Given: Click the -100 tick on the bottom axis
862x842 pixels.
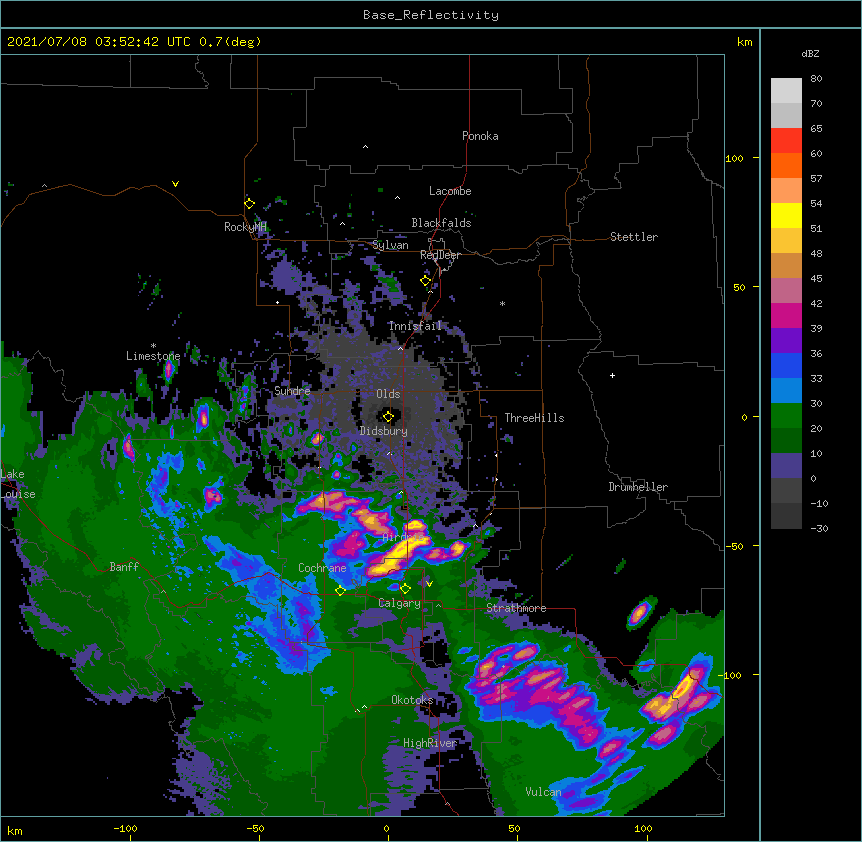Looking at the screenshot, I should click(x=125, y=828).
